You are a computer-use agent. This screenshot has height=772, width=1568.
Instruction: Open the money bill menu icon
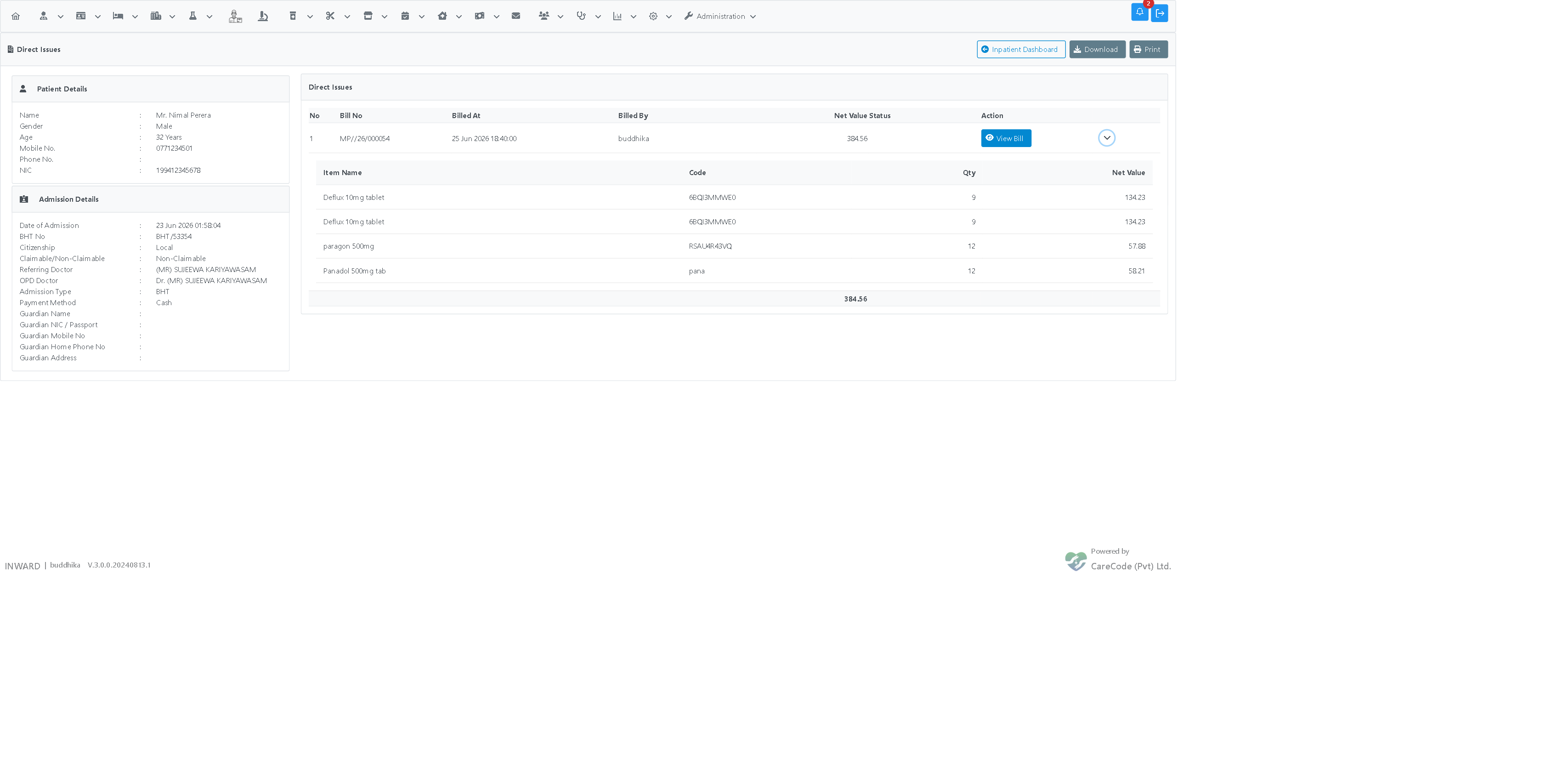tap(480, 17)
